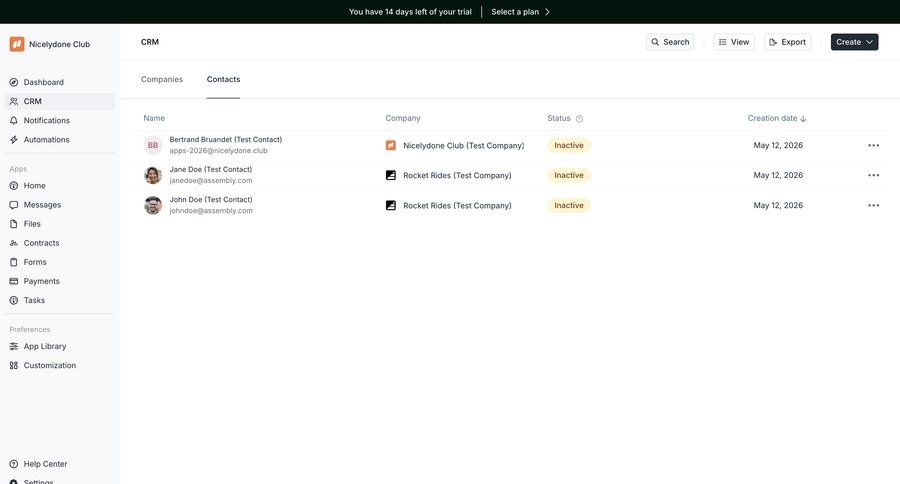
Task: Click email janedoe@assembly.com
Action: click(211, 181)
